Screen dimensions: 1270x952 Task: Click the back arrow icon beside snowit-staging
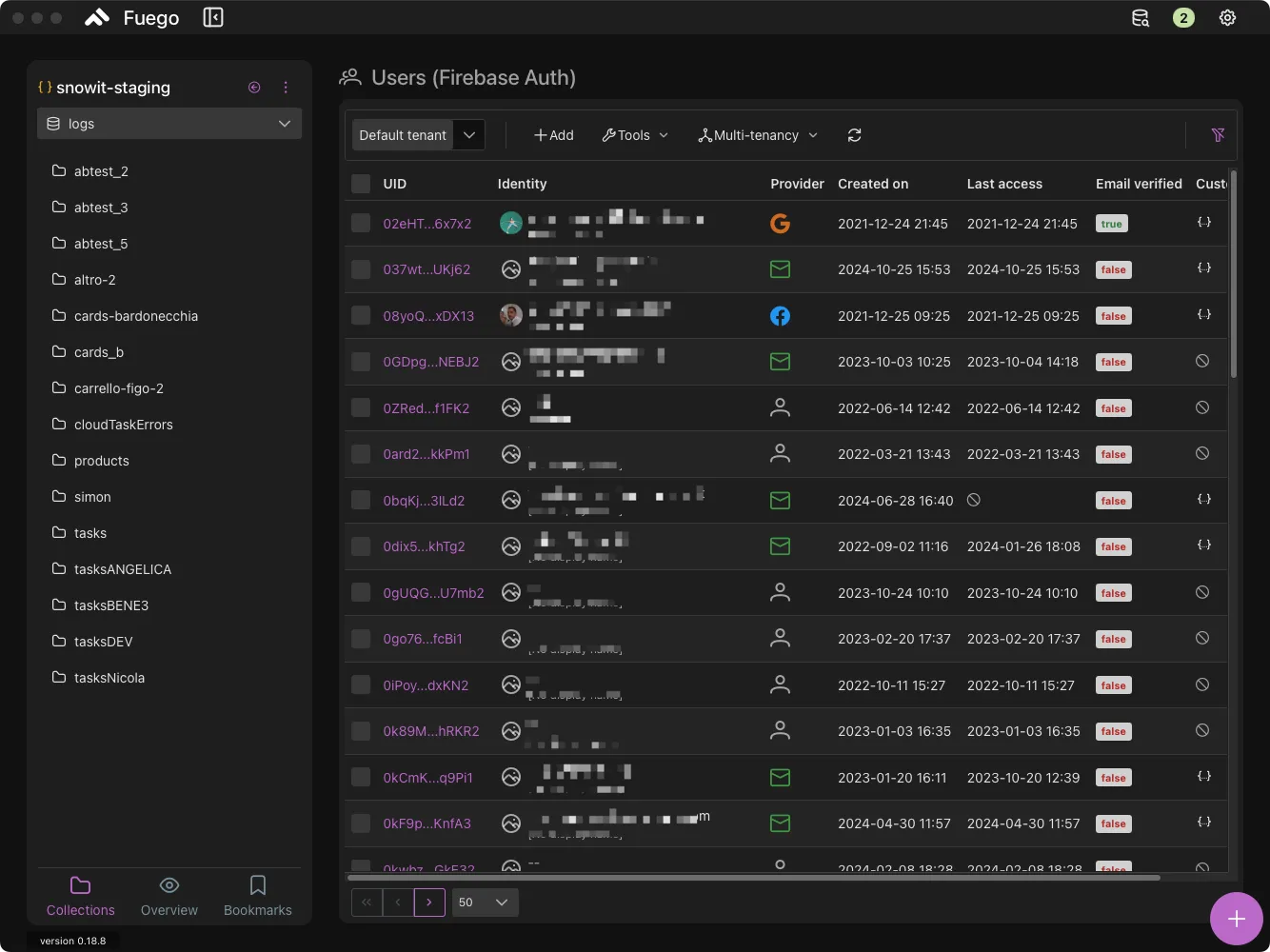pos(254,87)
